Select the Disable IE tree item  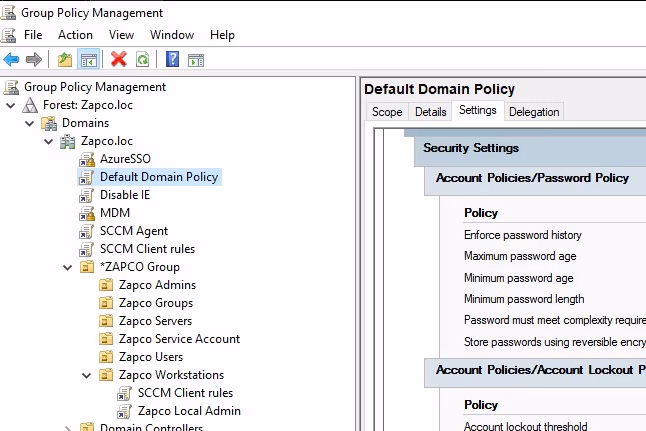click(x=125, y=195)
